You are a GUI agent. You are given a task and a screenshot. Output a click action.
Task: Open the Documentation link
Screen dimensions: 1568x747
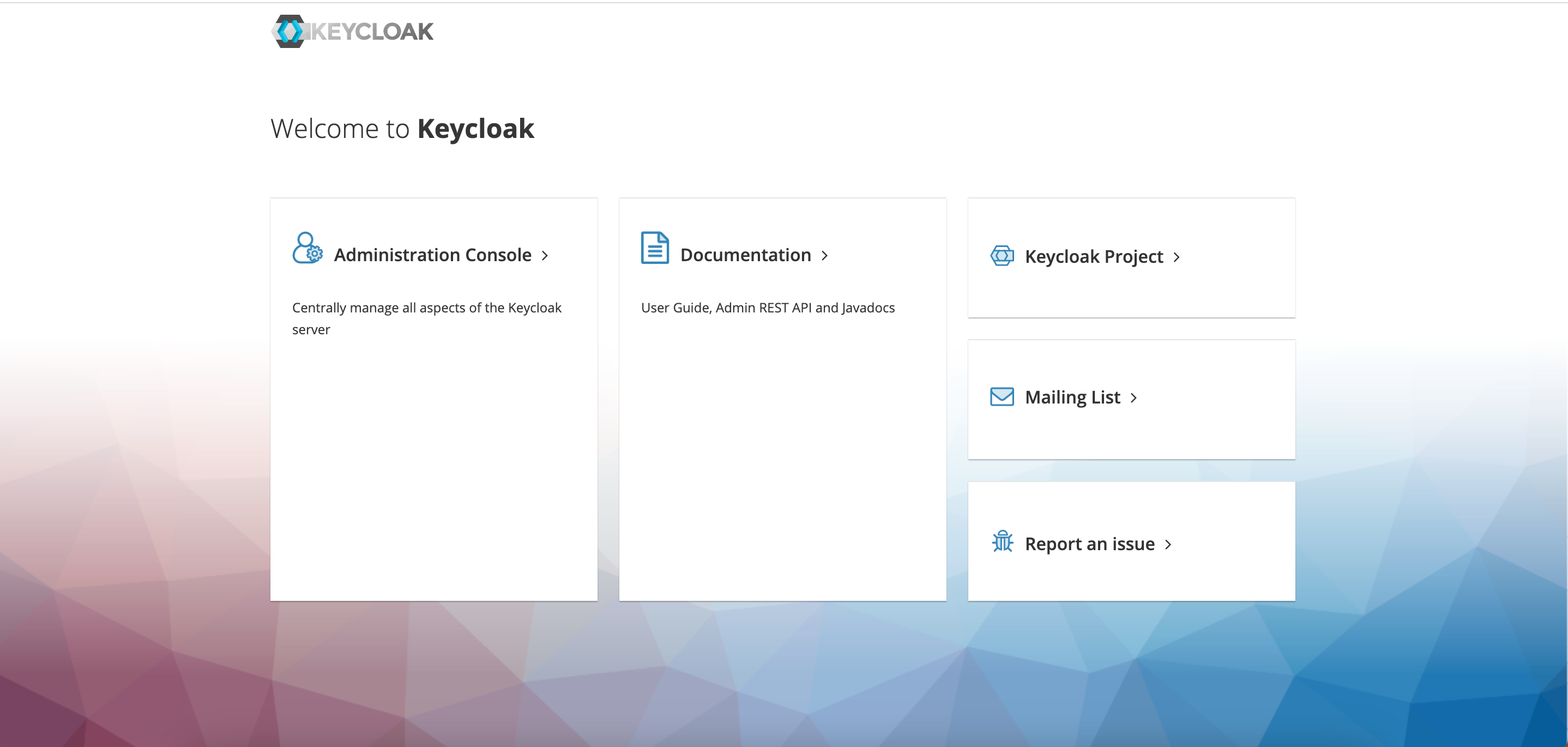pos(746,255)
